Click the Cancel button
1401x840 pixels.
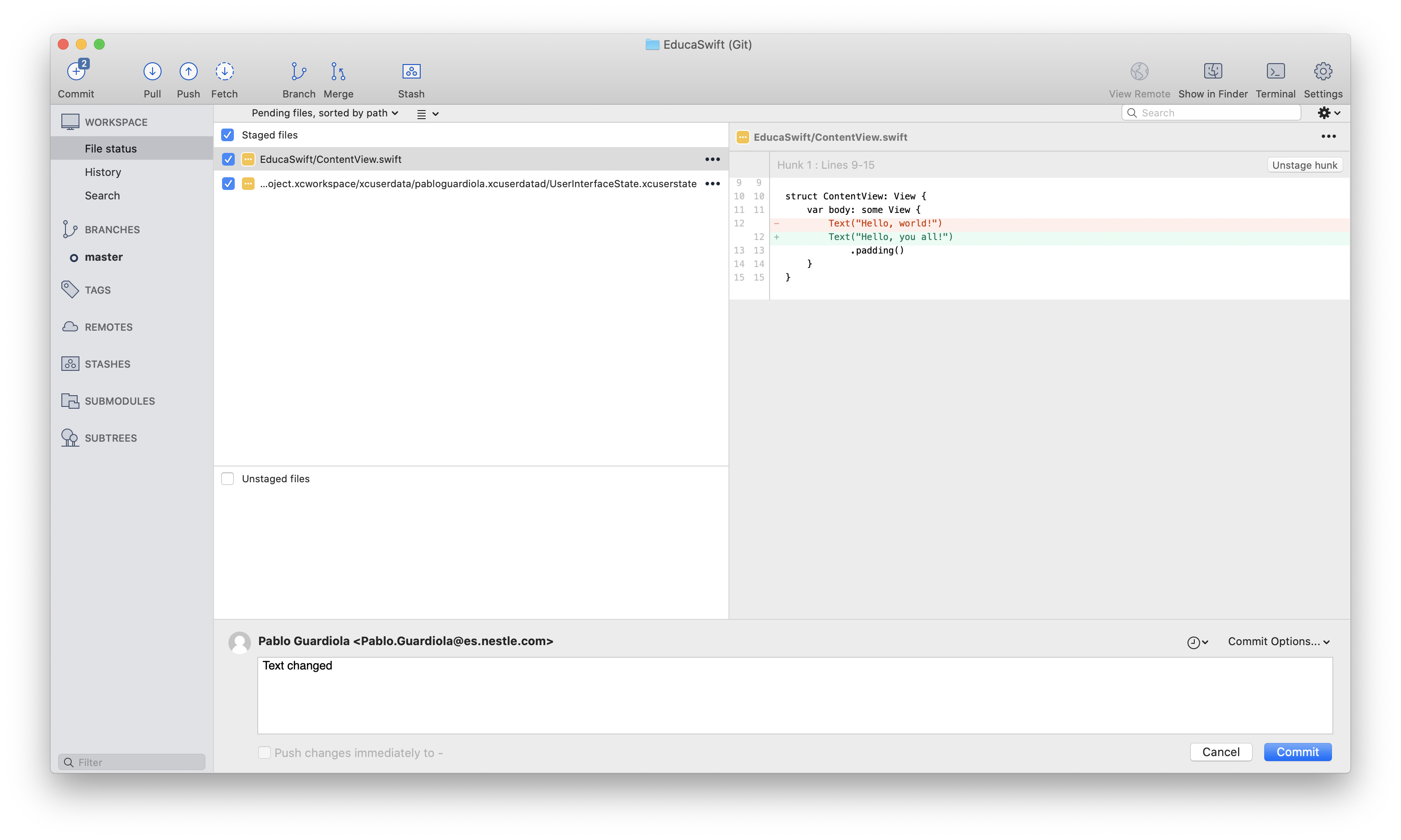pos(1220,752)
